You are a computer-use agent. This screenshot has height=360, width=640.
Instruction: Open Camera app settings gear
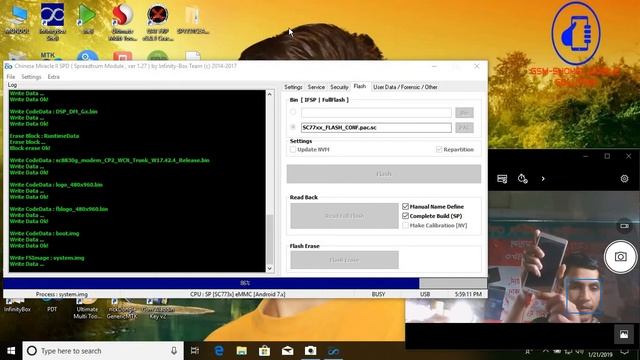point(624,178)
